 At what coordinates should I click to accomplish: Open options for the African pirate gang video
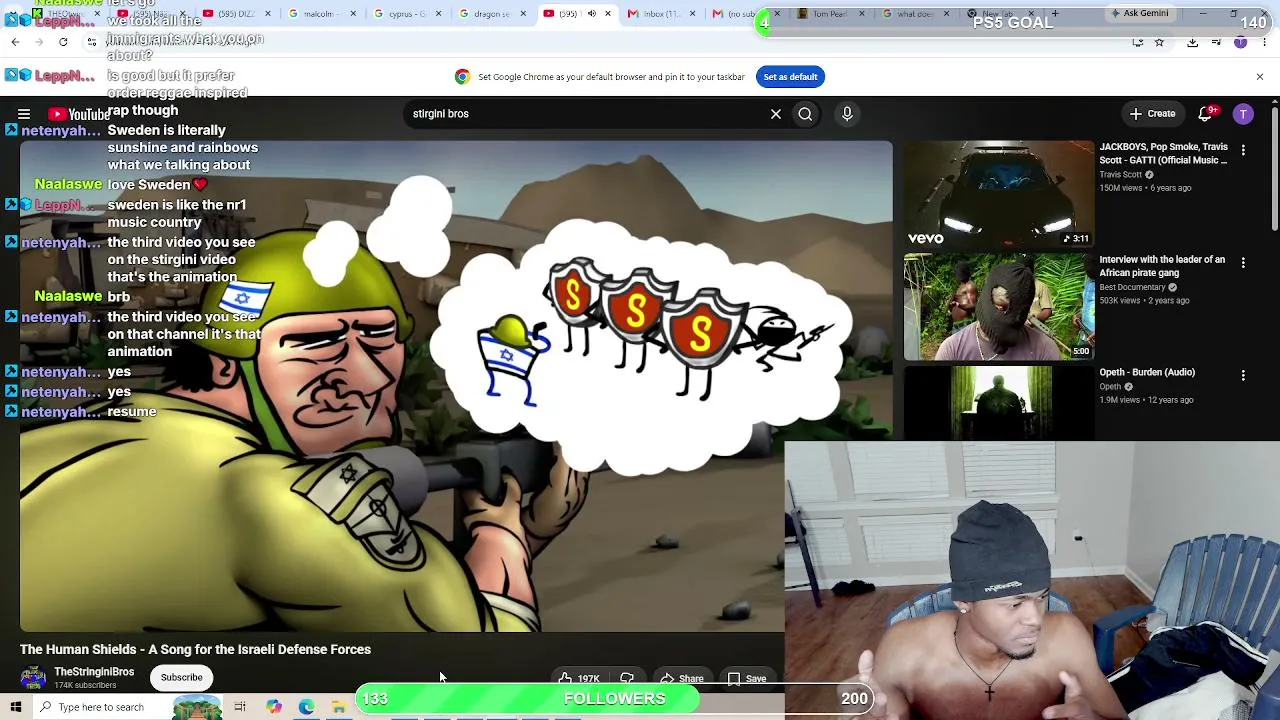1243,263
